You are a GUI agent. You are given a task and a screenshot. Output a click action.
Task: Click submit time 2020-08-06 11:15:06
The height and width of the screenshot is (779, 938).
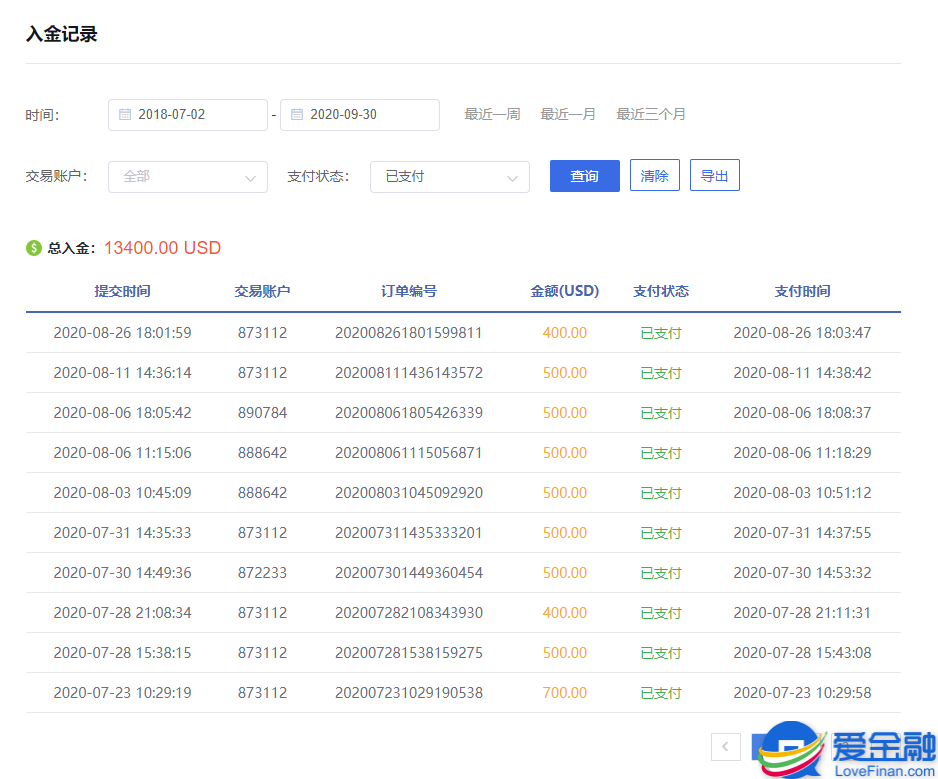pyautogui.click(x=123, y=453)
